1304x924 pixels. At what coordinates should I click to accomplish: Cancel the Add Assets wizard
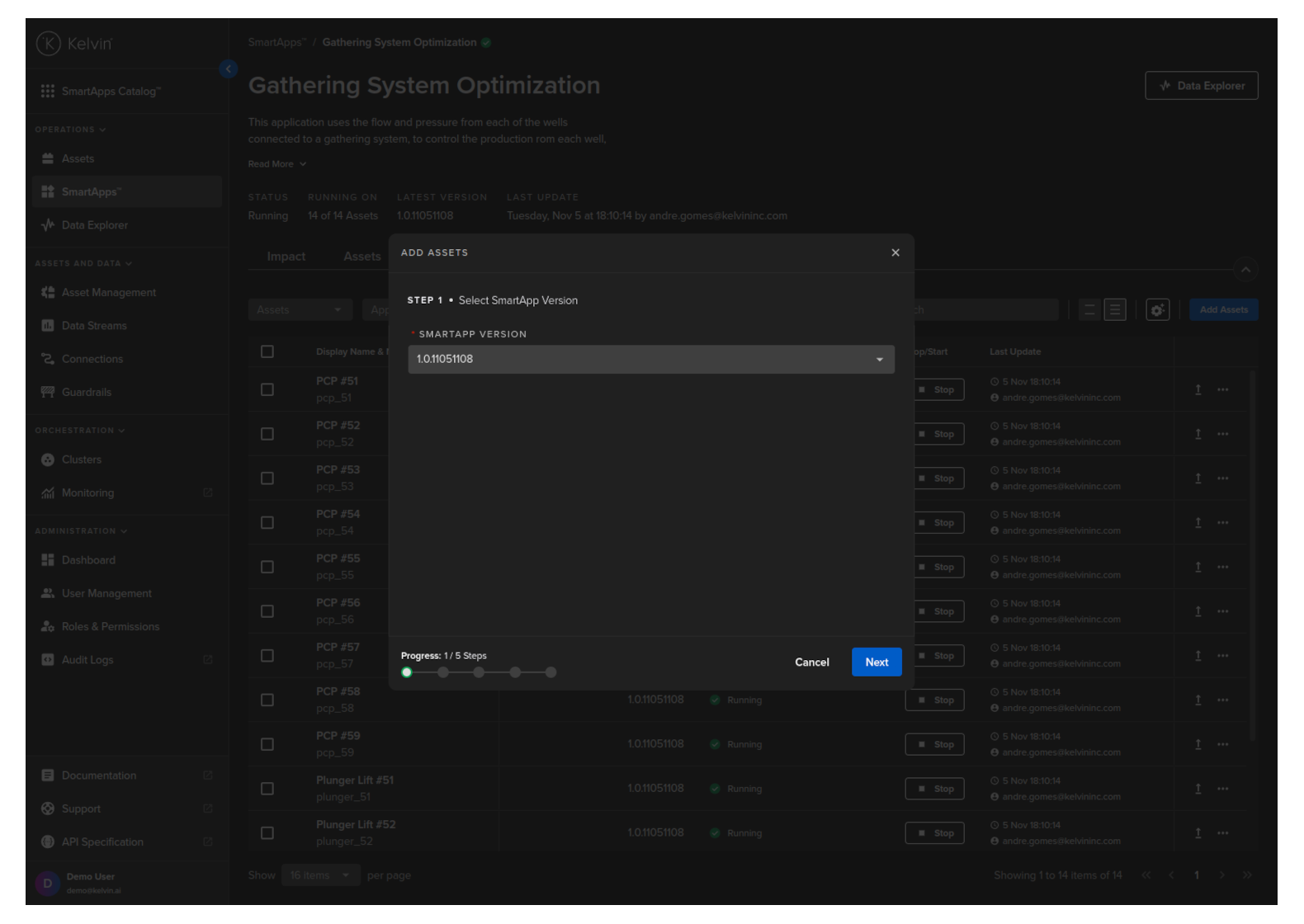coord(811,662)
